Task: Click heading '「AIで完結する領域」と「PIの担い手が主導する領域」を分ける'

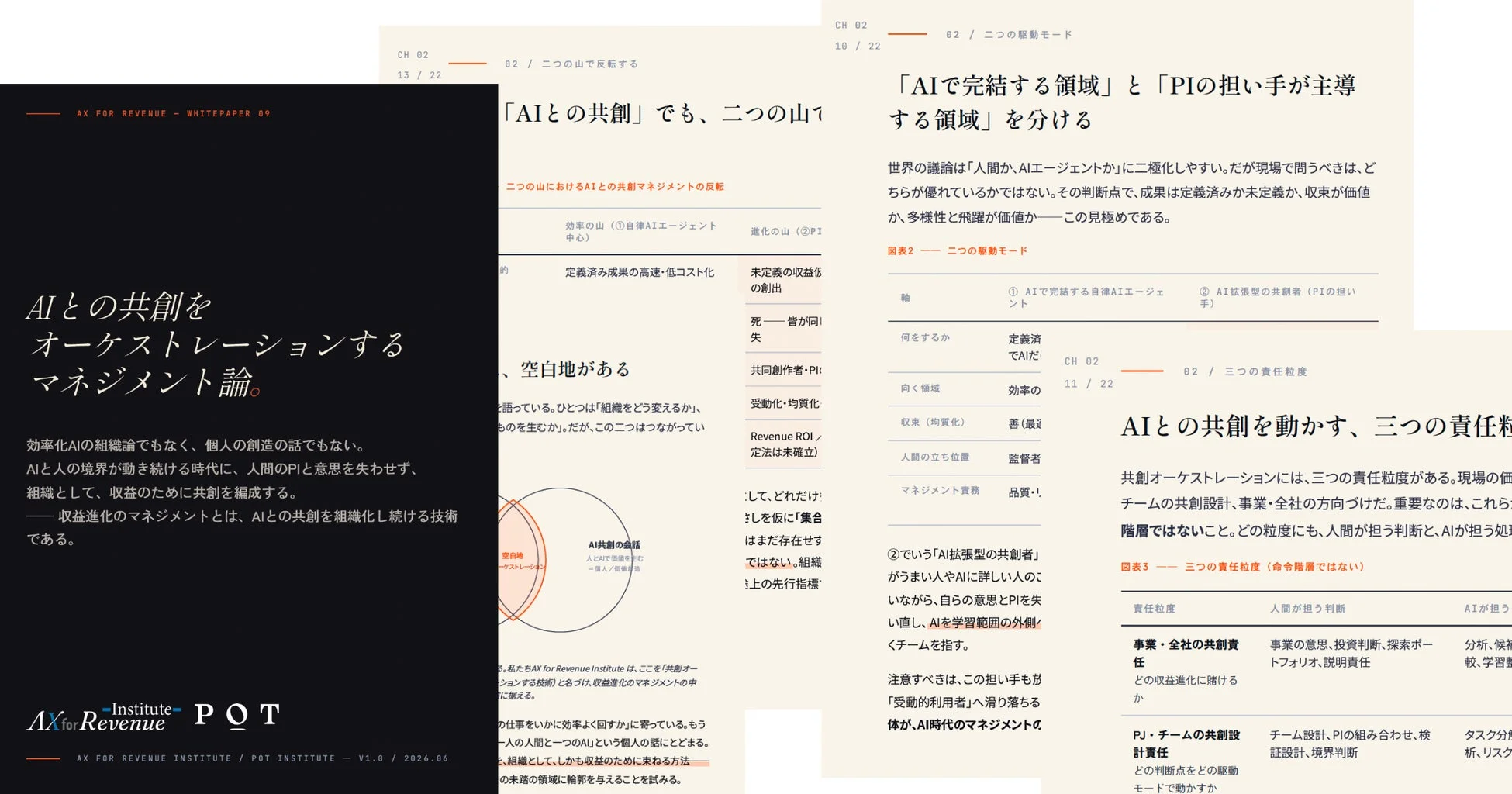Action: coord(1123,102)
